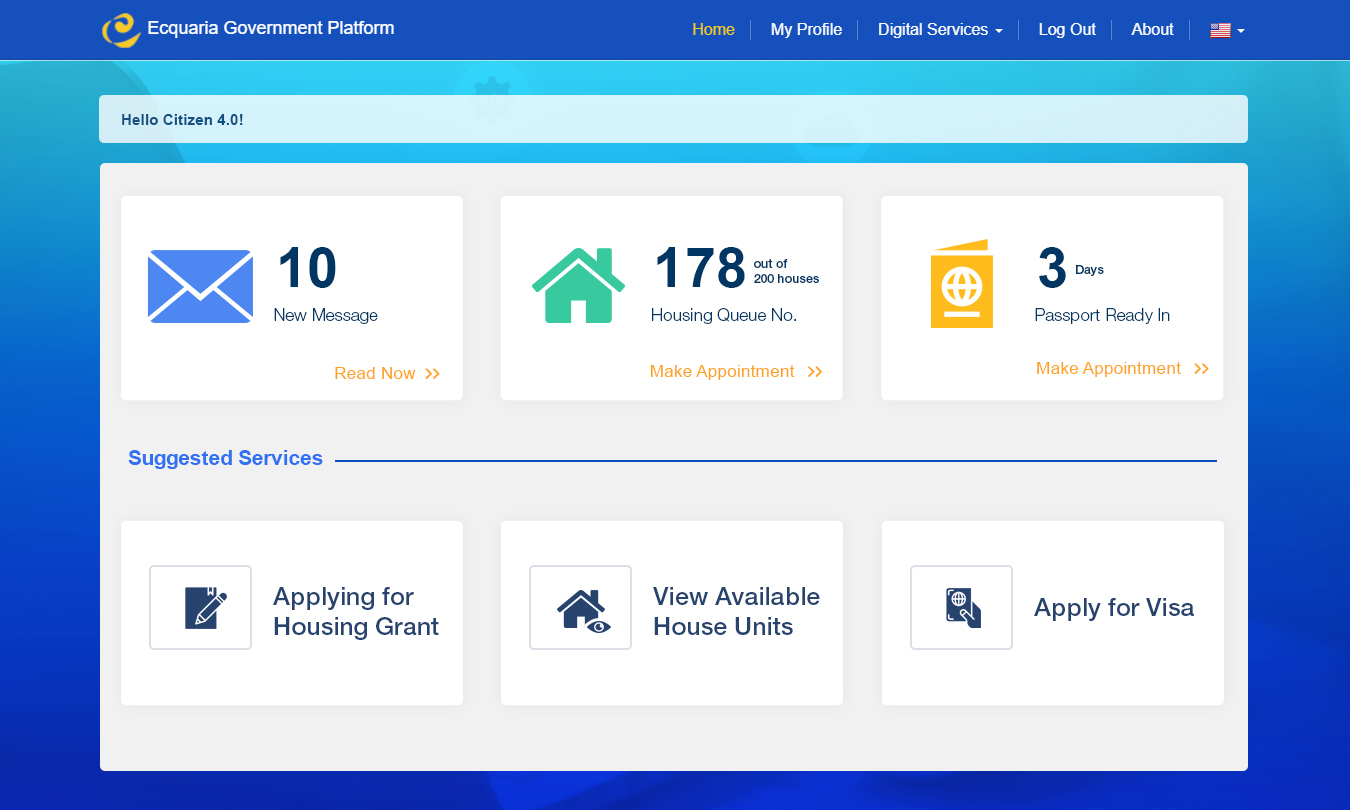Go to the Home menu item
The height and width of the screenshot is (810, 1350).
tap(713, 30)
